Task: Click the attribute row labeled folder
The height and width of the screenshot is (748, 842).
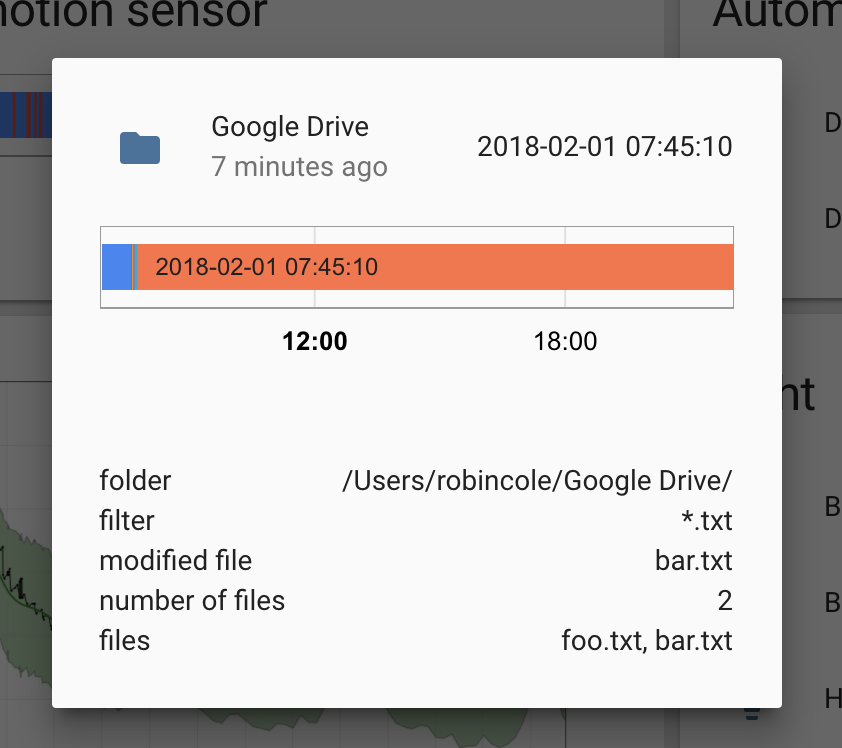Action: point(136,481)
